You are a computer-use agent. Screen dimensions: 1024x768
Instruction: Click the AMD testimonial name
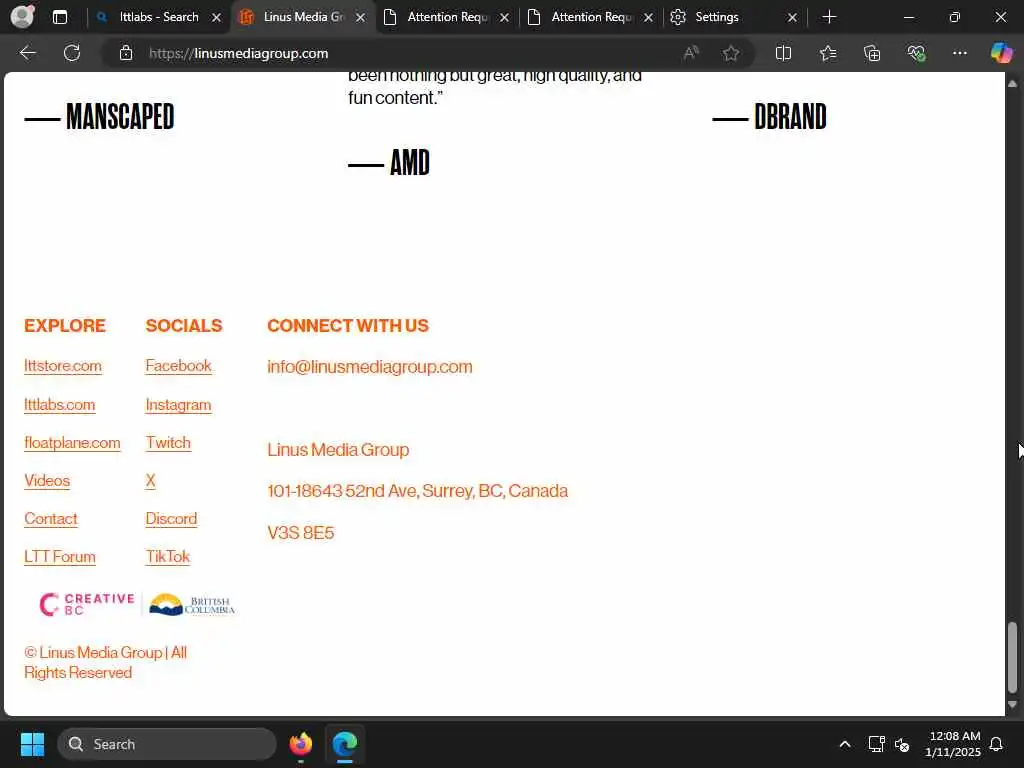(x=409, y=163)
